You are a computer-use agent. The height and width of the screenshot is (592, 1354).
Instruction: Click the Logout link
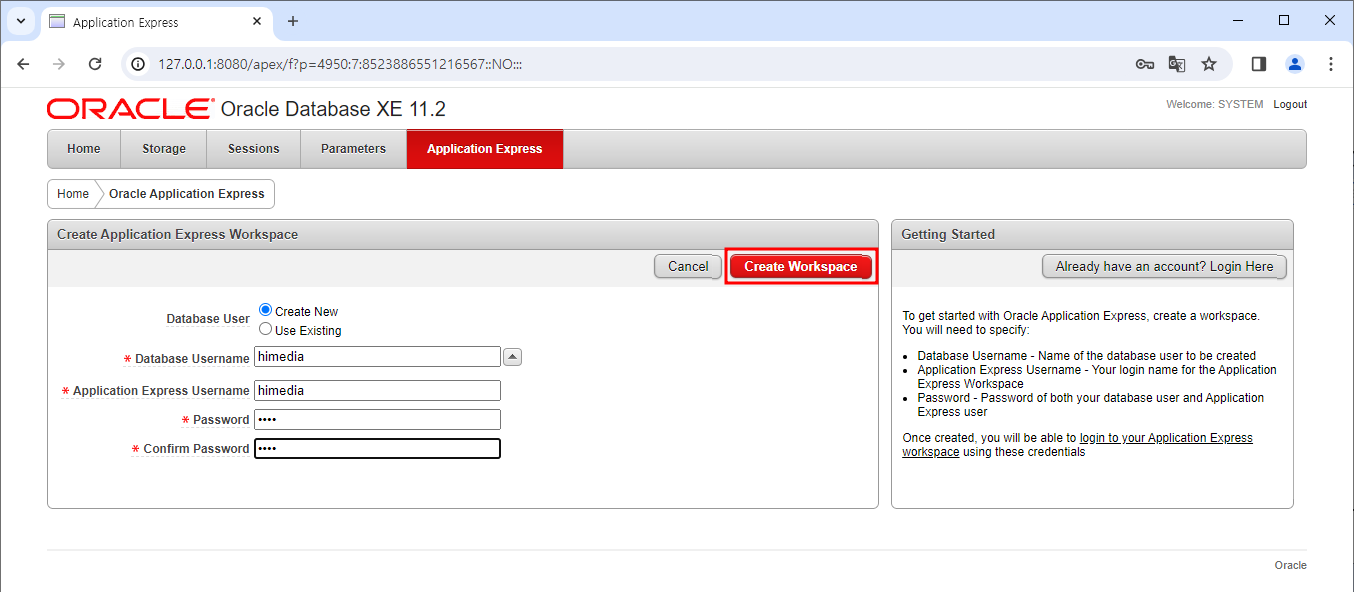point(1290,104)
